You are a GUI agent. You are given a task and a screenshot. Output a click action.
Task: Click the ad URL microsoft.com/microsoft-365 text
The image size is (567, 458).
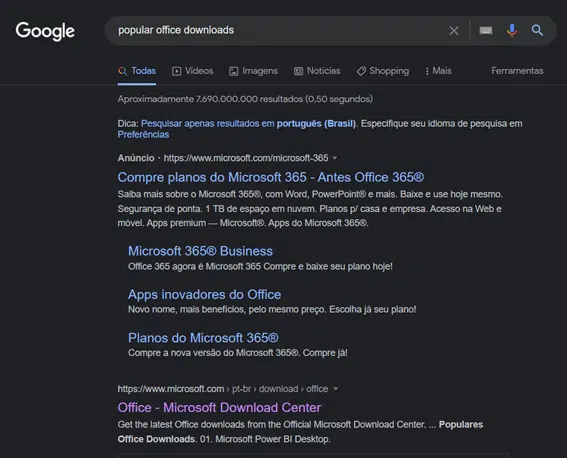point(246,158)
